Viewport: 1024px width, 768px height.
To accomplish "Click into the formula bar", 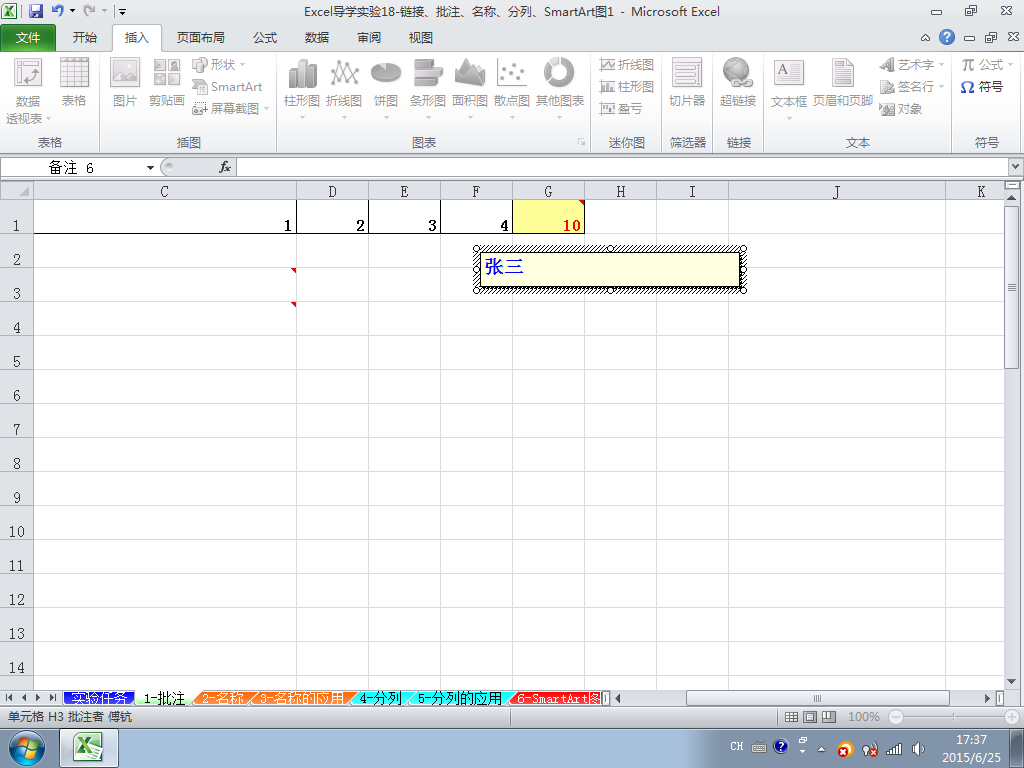I will 623,168.
